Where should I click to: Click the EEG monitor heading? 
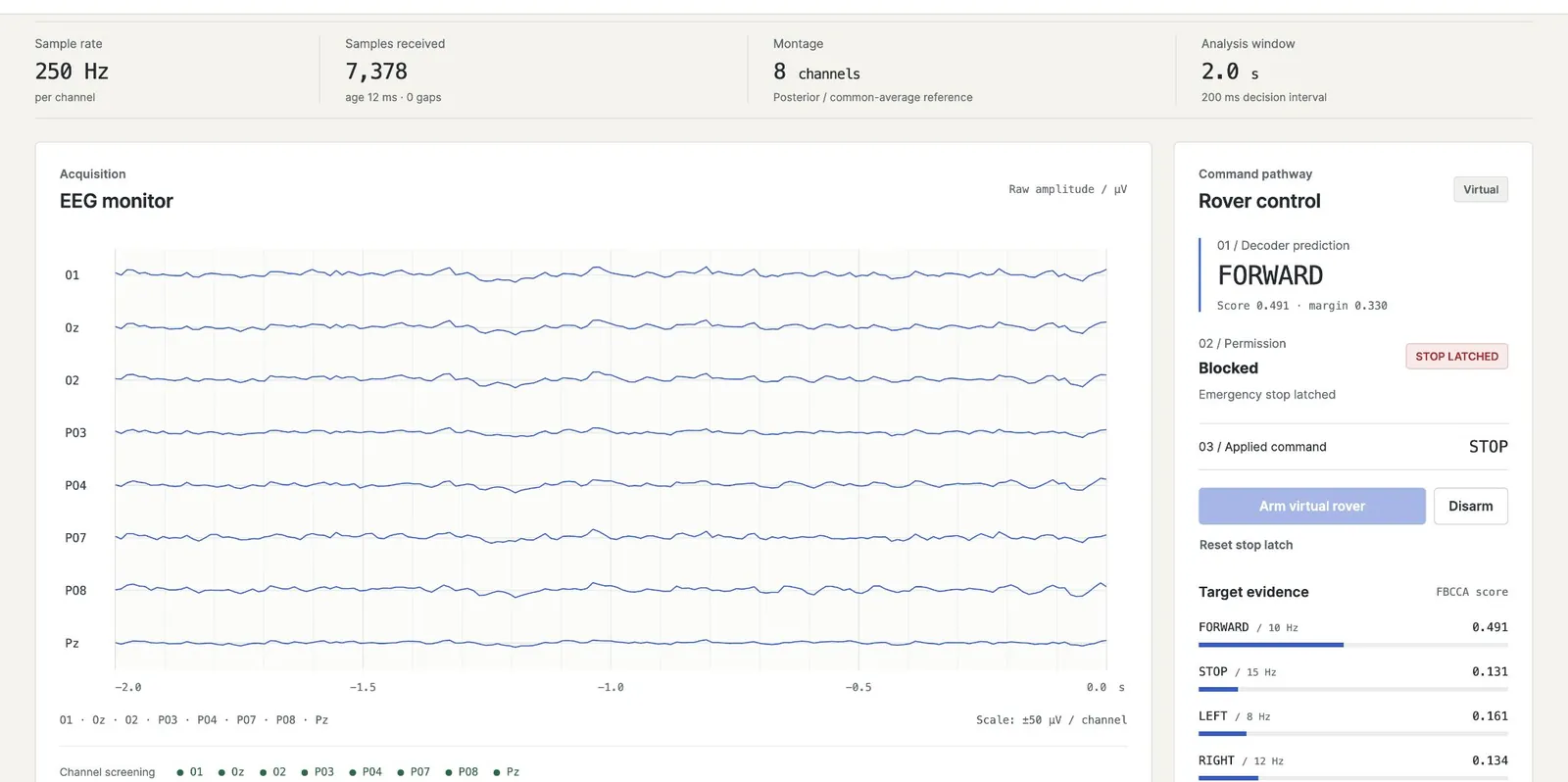116,201
